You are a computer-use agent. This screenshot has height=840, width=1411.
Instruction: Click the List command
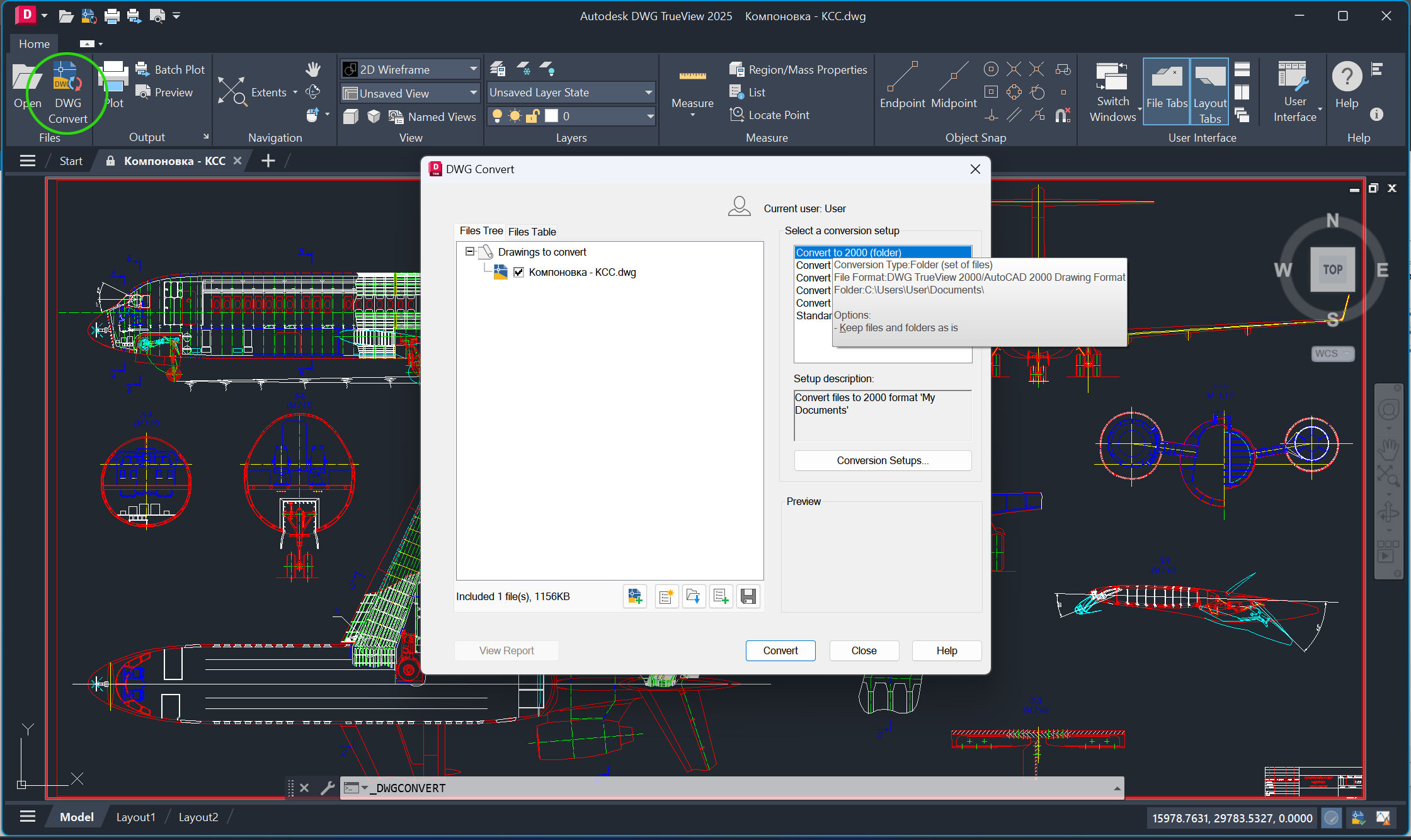click(747, 93)
